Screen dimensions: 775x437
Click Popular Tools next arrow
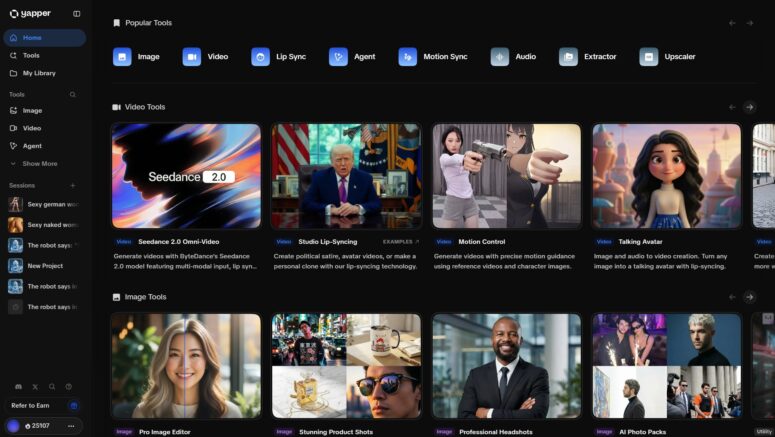click(750, 23)
